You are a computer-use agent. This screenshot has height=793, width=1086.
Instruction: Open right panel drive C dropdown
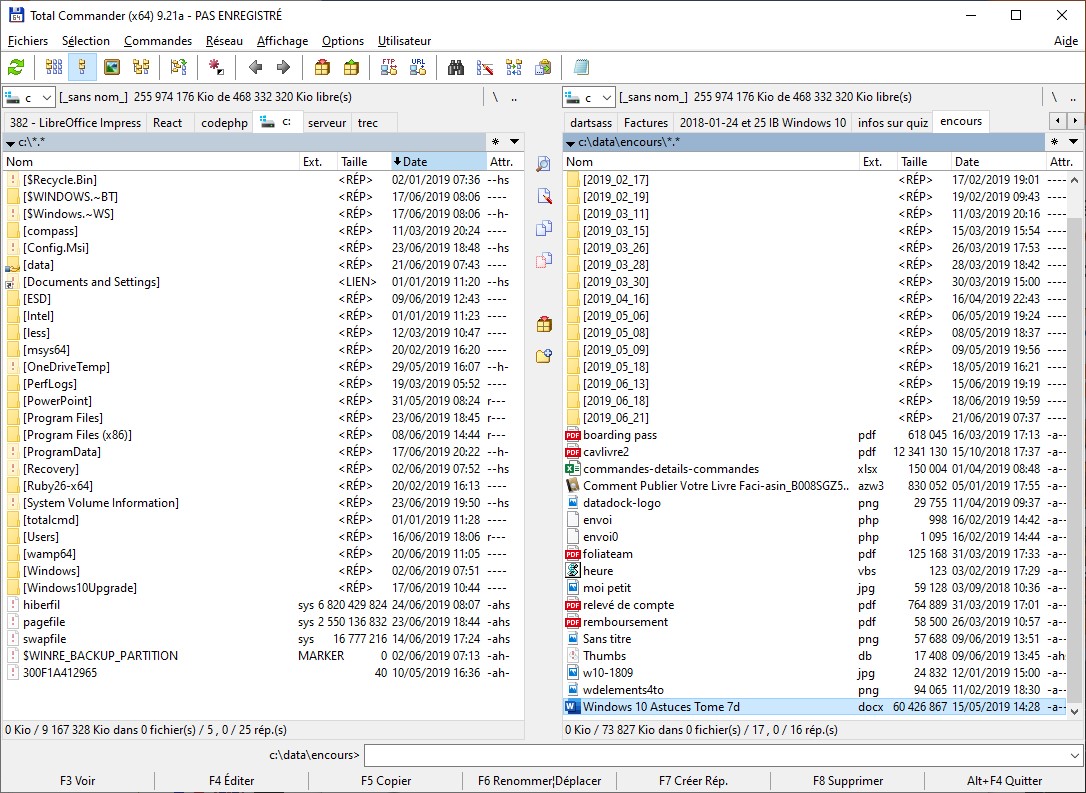click(x=590, y=97)
